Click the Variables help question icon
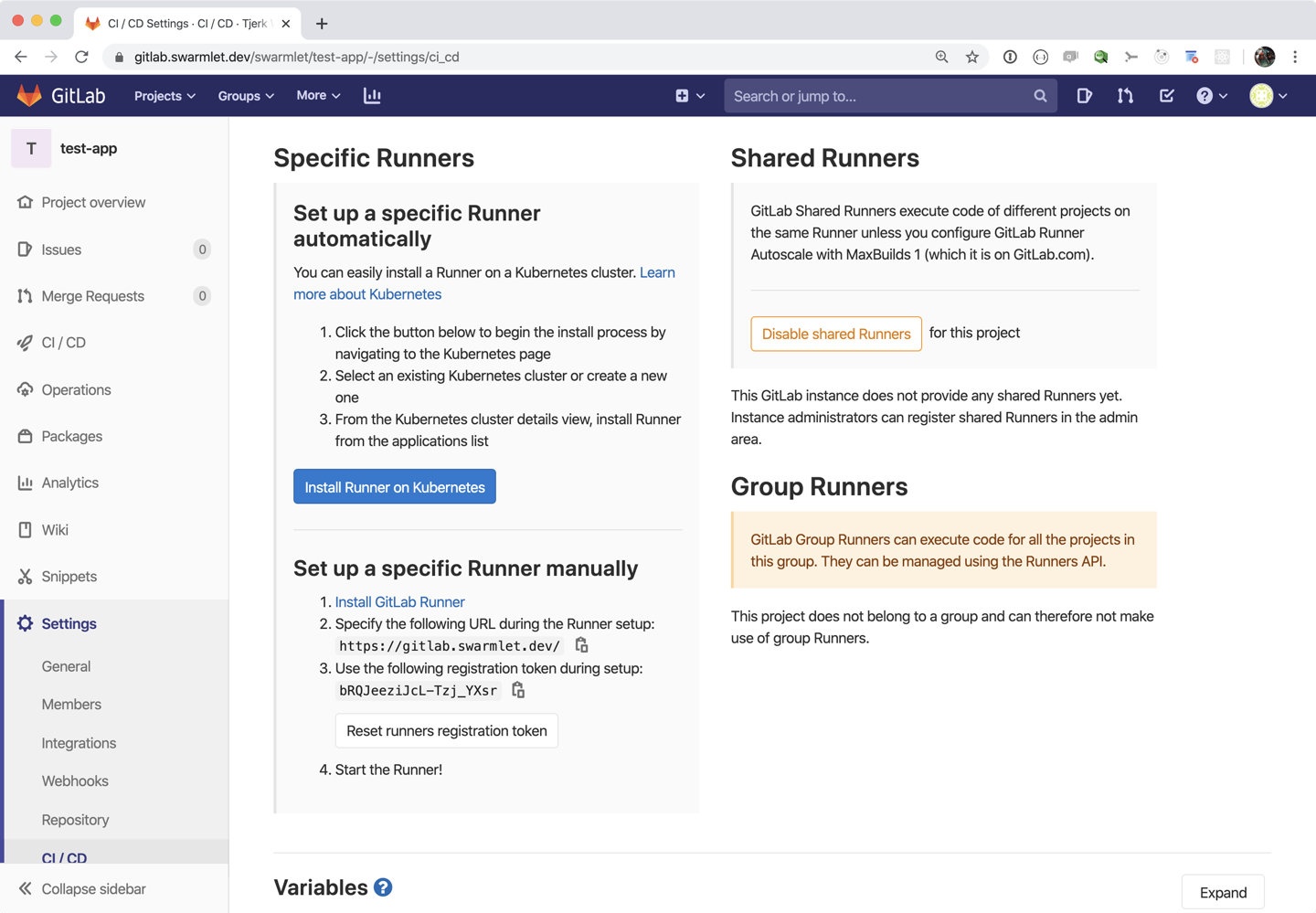1316x913 pixels. pyautogui.click(x=383, y=887)
